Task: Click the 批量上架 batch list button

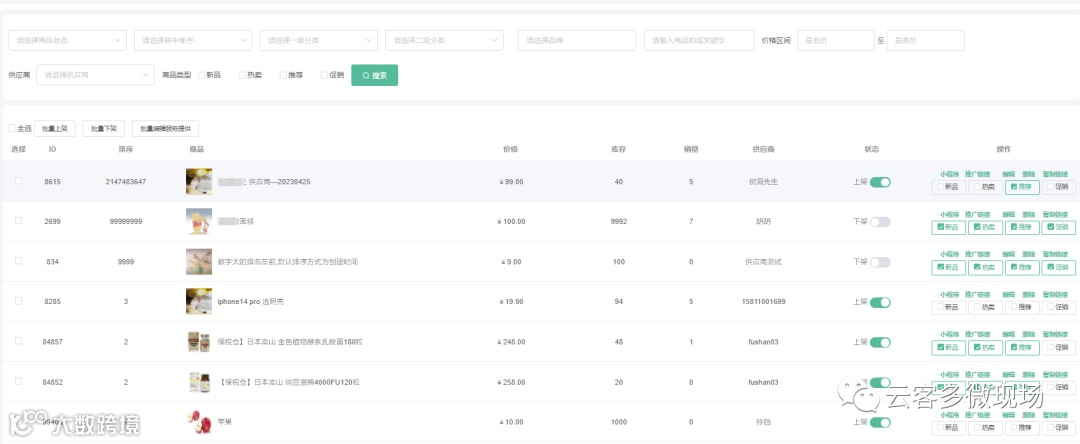Action: point(54,128)
